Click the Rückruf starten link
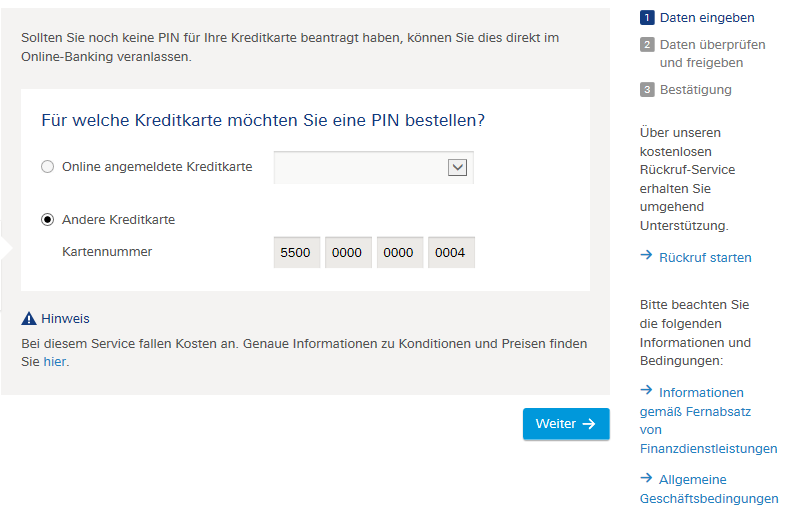The height and width of the screenshot is (520, 797). (705, 258)
